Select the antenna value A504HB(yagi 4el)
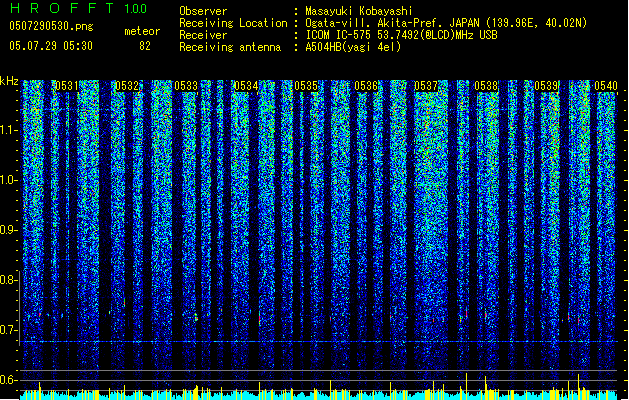The image size is (629, 400). pos(353,47)
